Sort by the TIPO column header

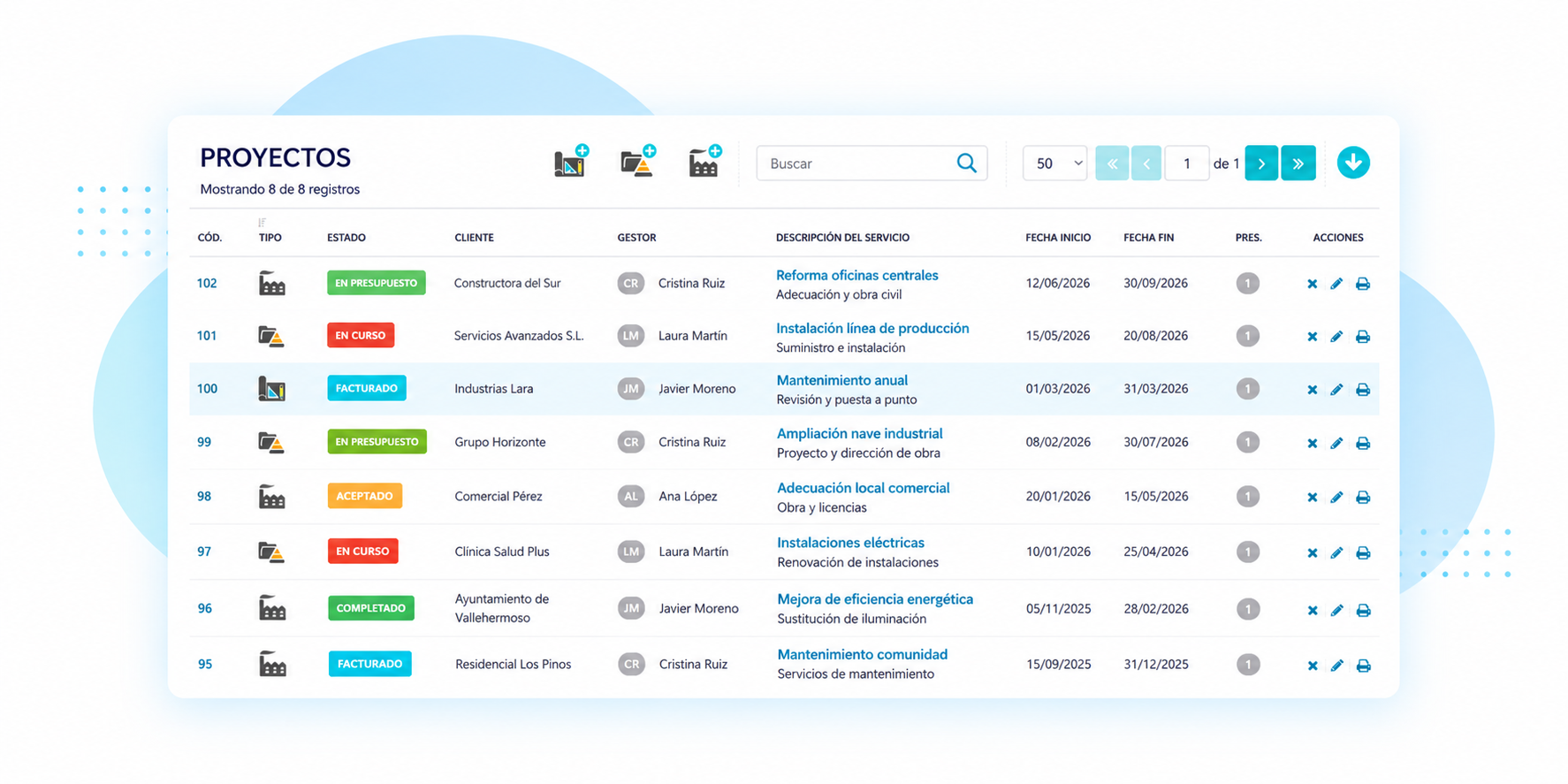point(270,238)
